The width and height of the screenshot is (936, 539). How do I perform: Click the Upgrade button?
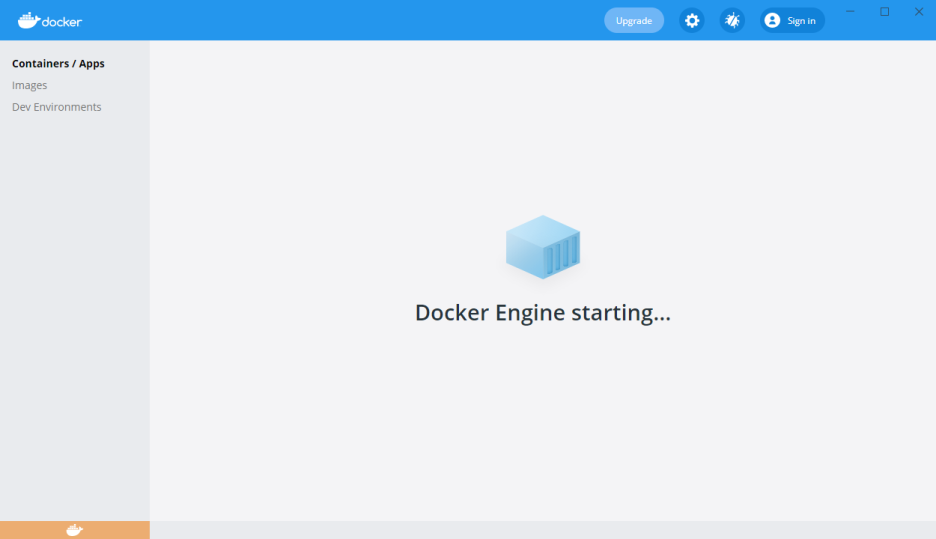point(634,20)
